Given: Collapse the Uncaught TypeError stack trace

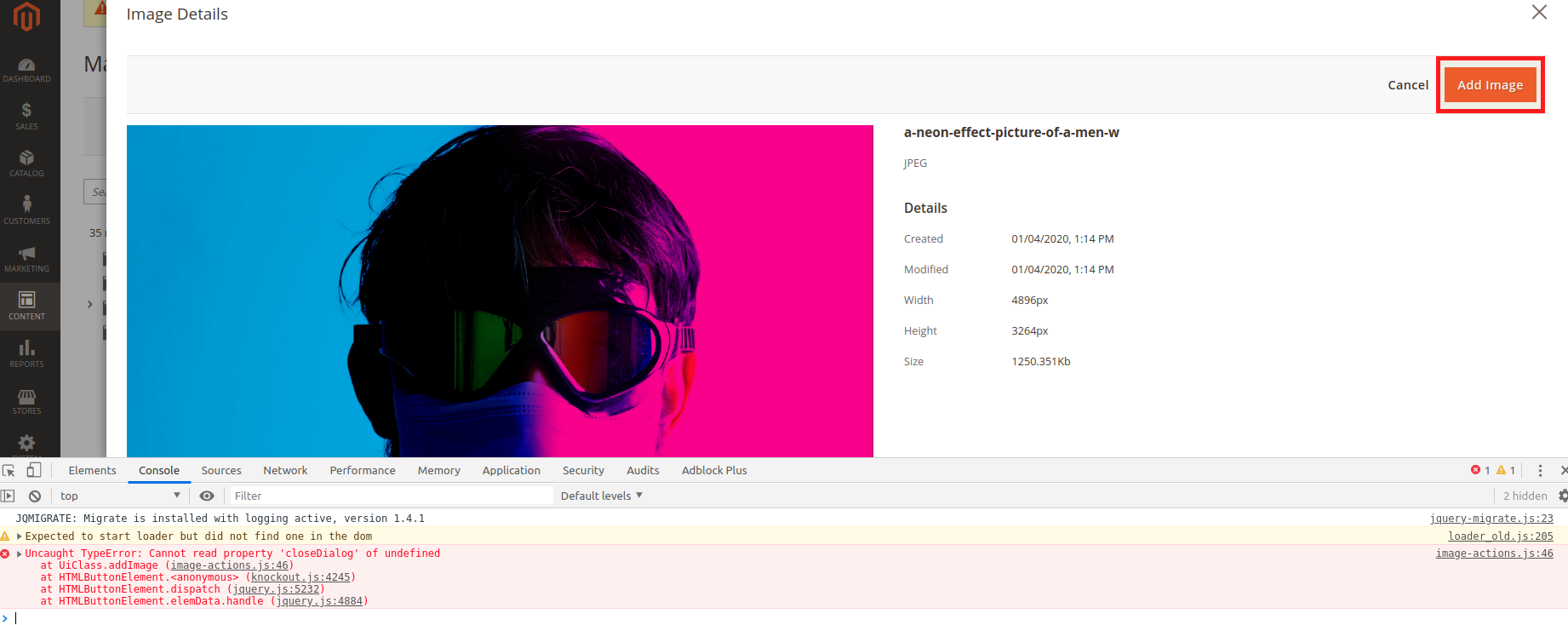Looking at the screenshot, I should coord(20,553).
